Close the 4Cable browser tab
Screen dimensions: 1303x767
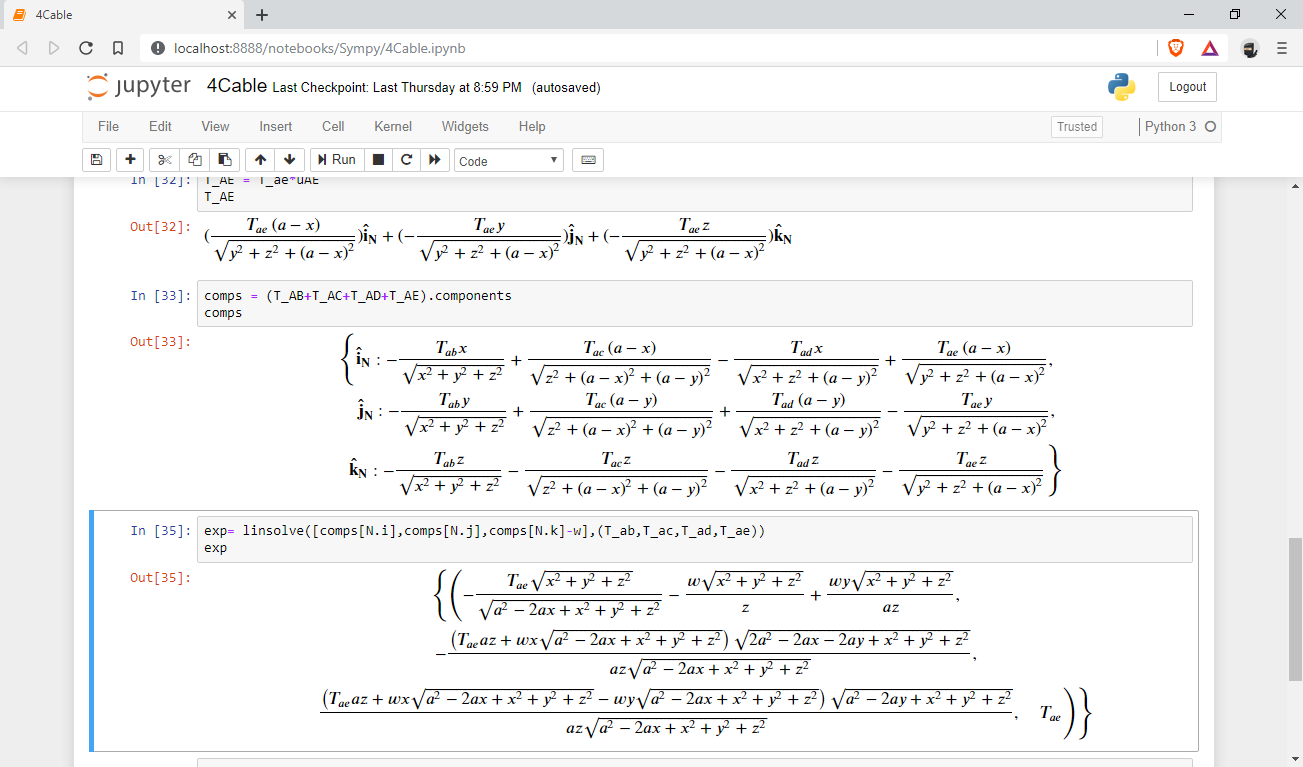[x=232, y=15]
